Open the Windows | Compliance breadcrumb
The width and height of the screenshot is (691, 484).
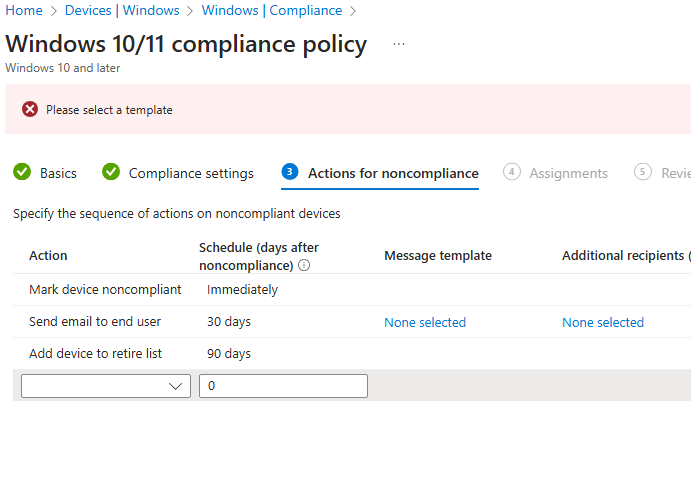point(272,10)
